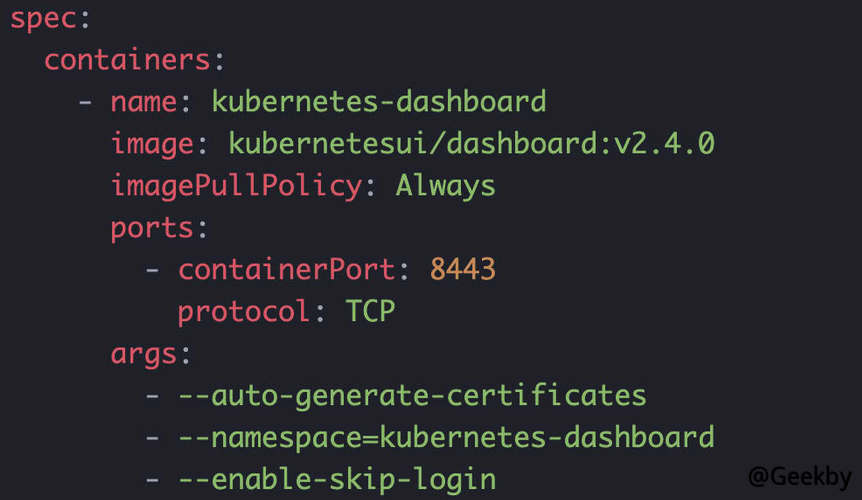The height and width of the screenshot is (500, 862).
Task: Click the list dash before 'containerPort'
Action: (x=152, y=270)
